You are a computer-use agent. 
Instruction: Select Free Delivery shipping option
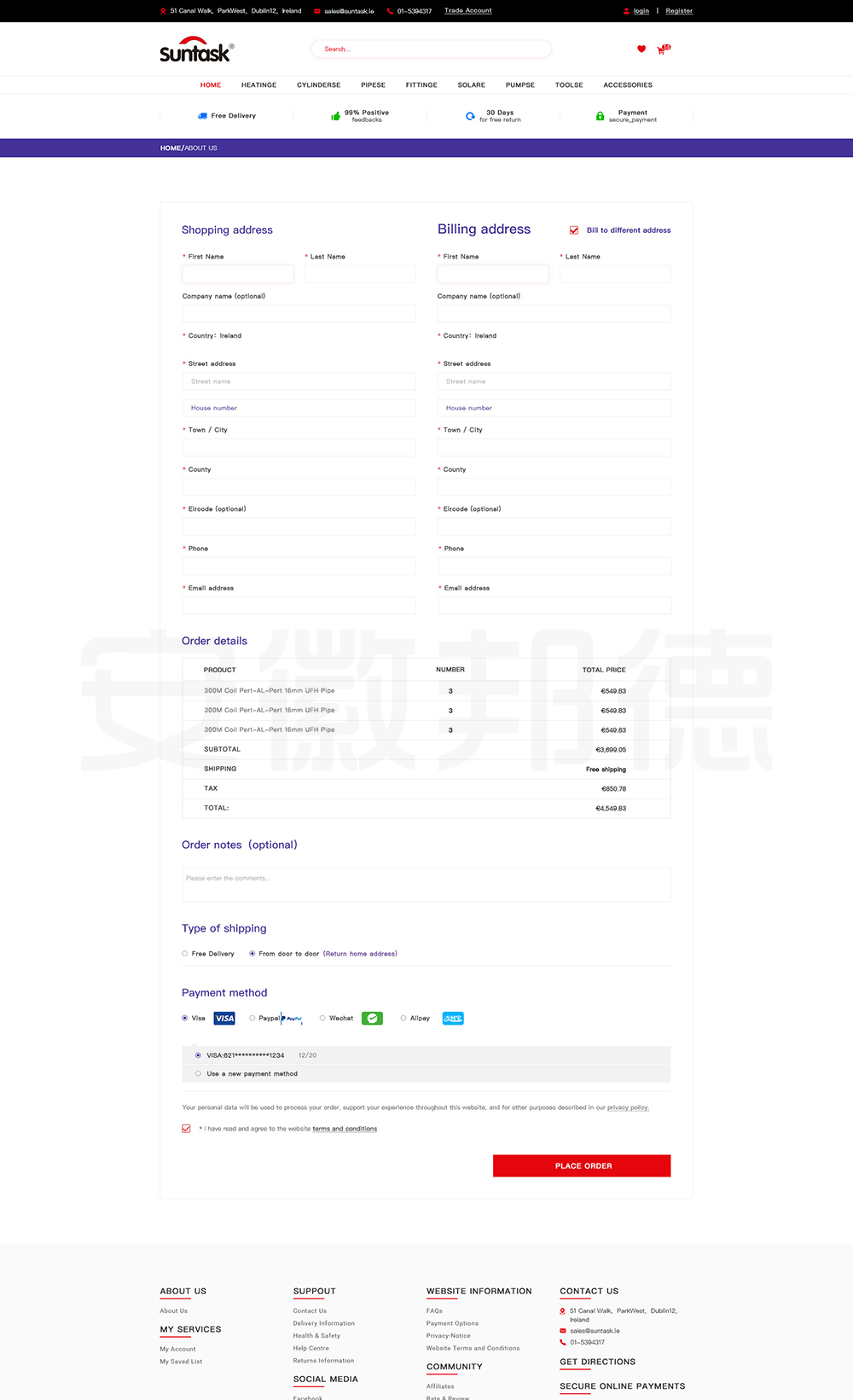(185, 954)
